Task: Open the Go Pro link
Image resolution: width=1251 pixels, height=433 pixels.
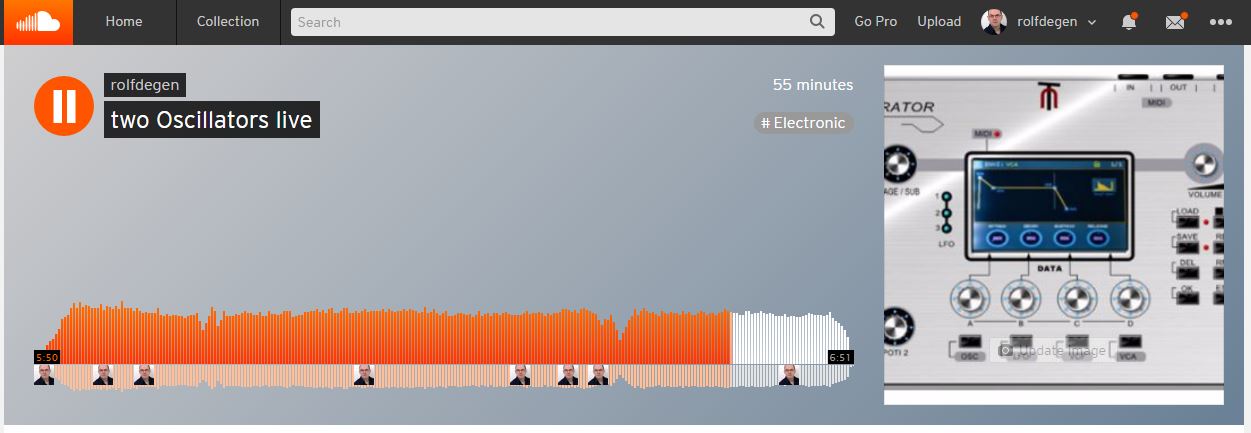Action: pos(876,22)
